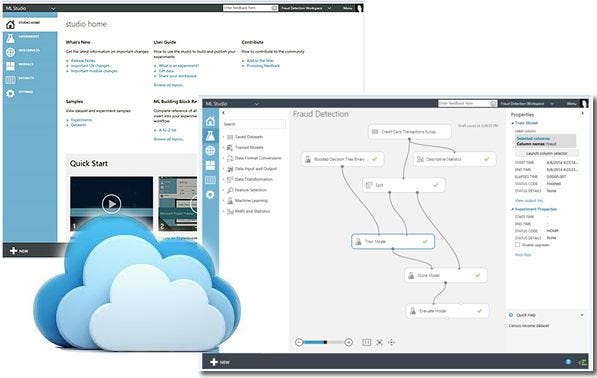Collapse the Quick Help panel
597x378 pixels.
(x=582, y=315)
